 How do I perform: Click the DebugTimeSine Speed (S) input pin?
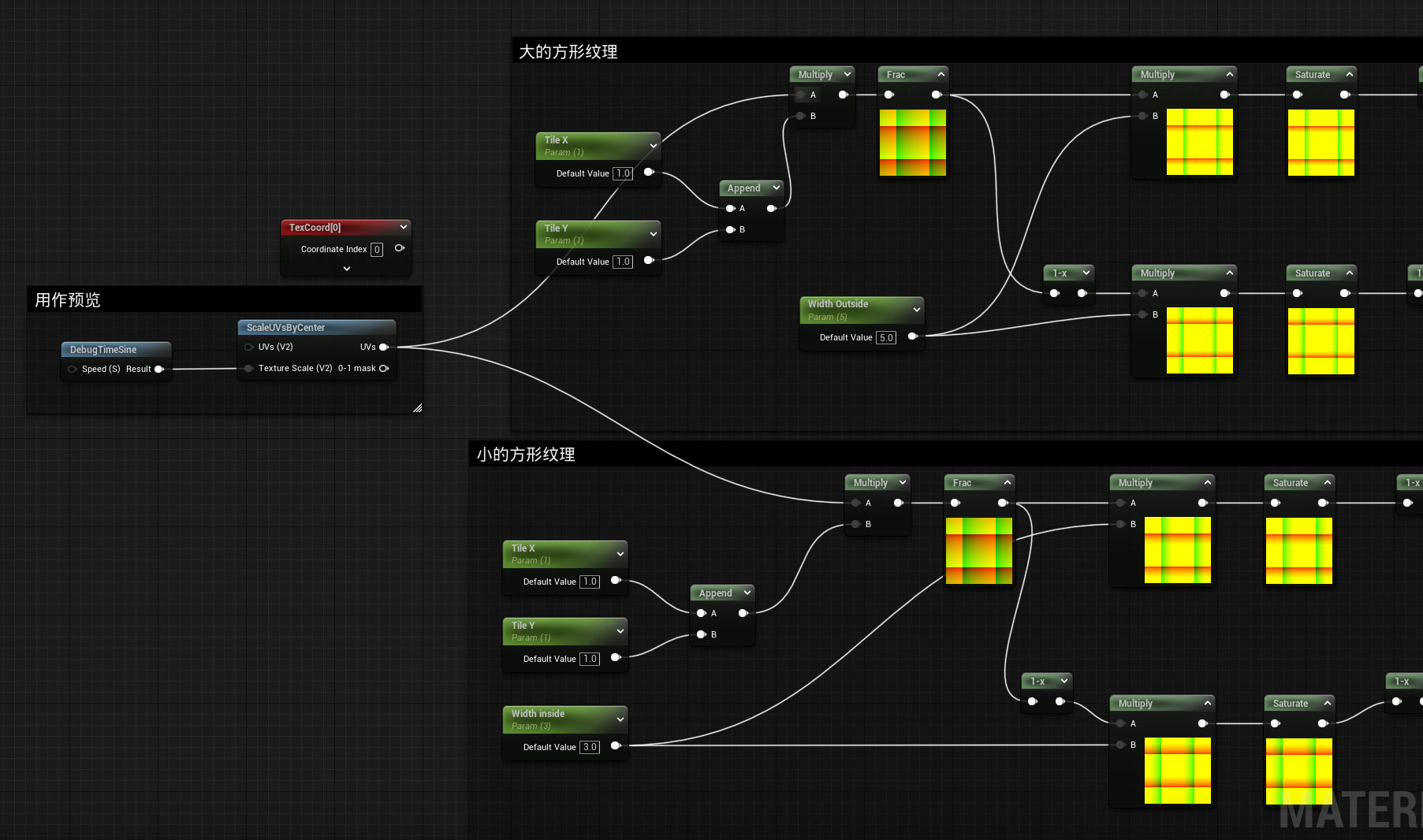(x=73, y=369)
